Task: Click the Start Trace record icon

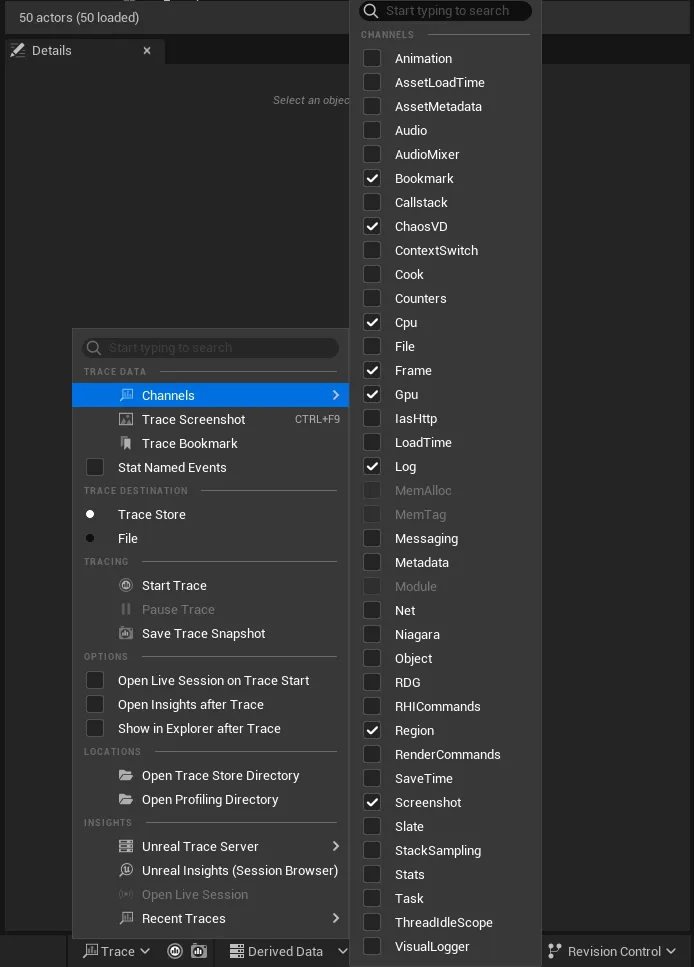Action: [x=126, y=585]
